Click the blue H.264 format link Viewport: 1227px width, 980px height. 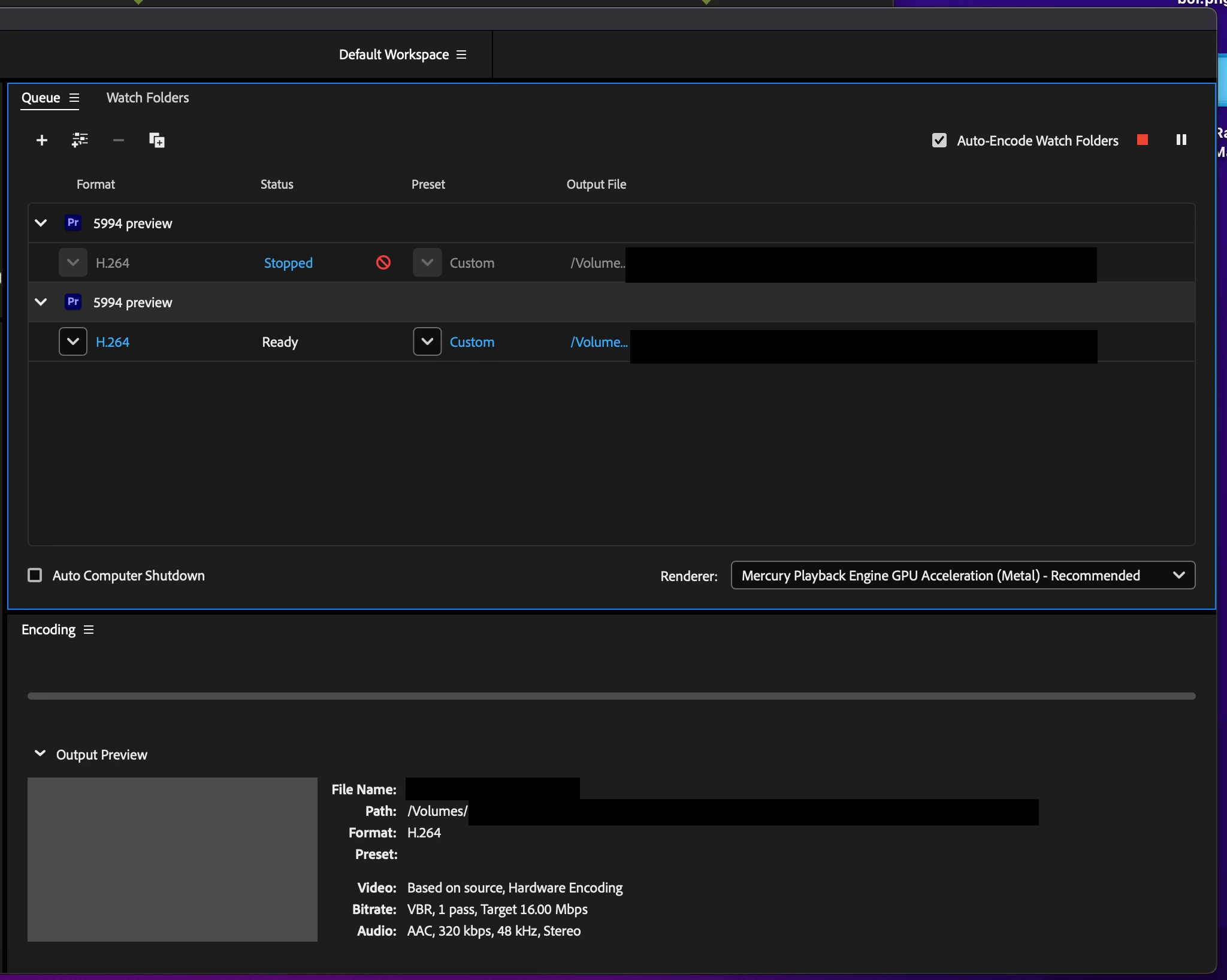[x=113, y=342]
